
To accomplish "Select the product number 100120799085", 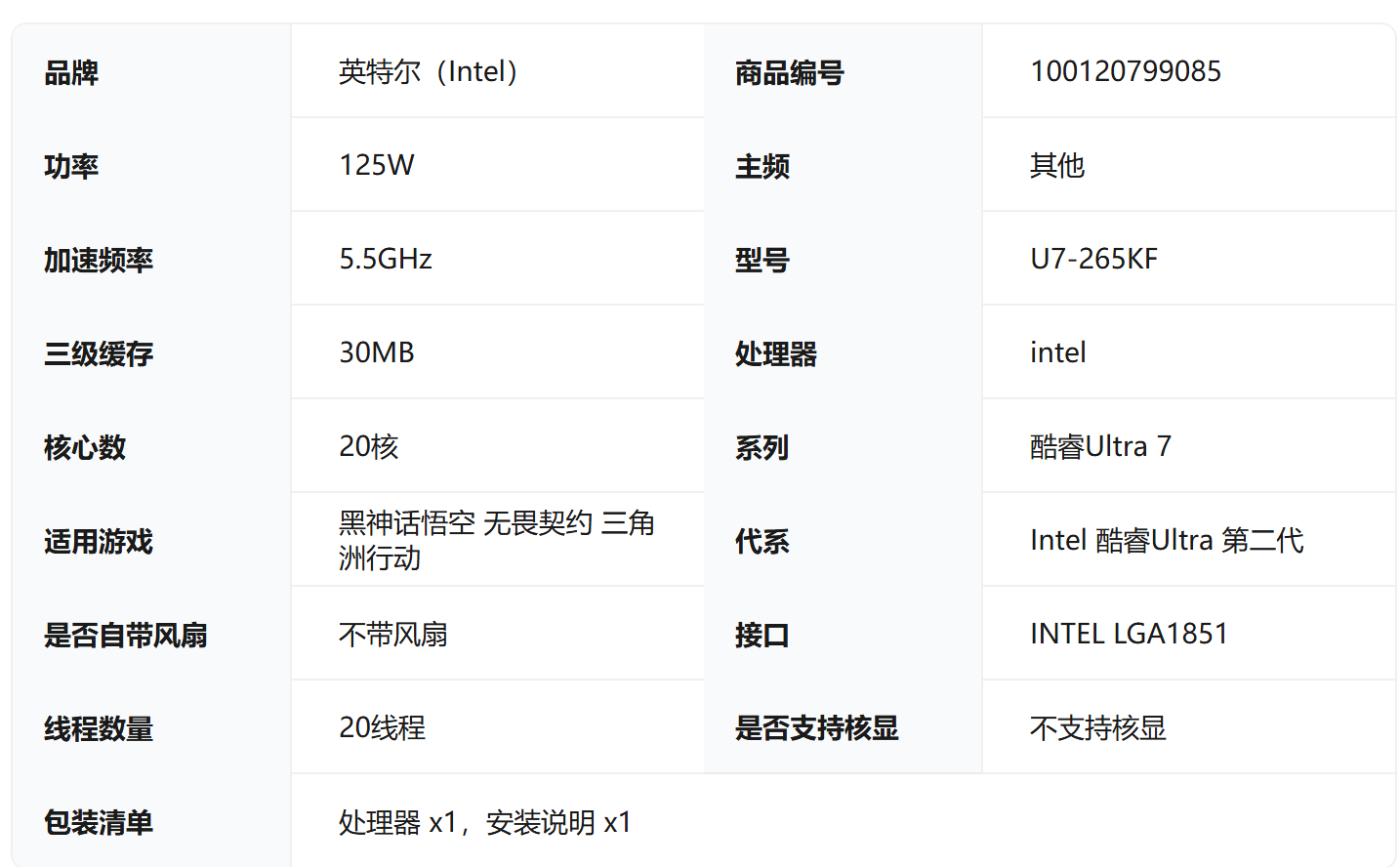I will pyautogui.click(x=1125, y=72).
